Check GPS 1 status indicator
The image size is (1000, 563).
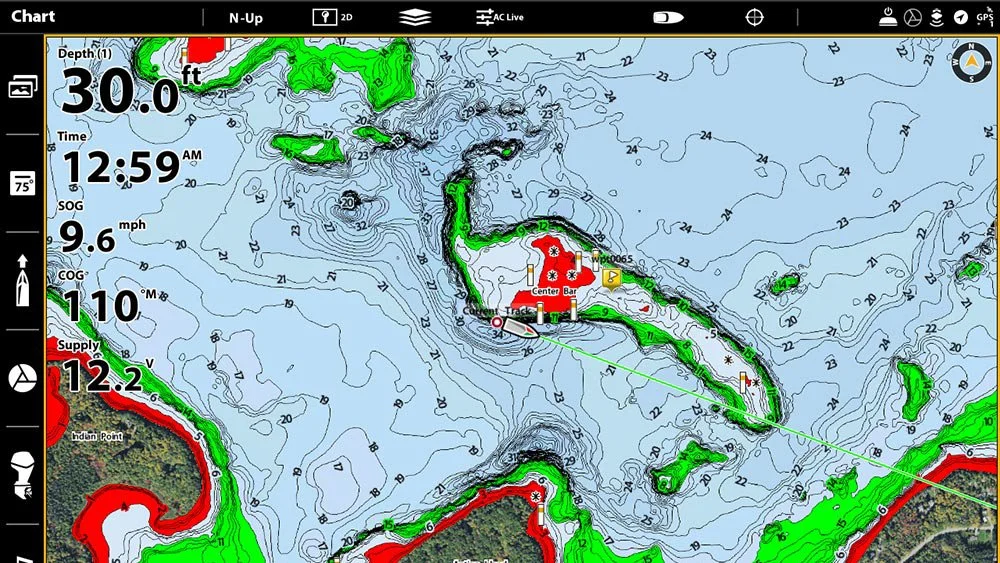point(985,17)
